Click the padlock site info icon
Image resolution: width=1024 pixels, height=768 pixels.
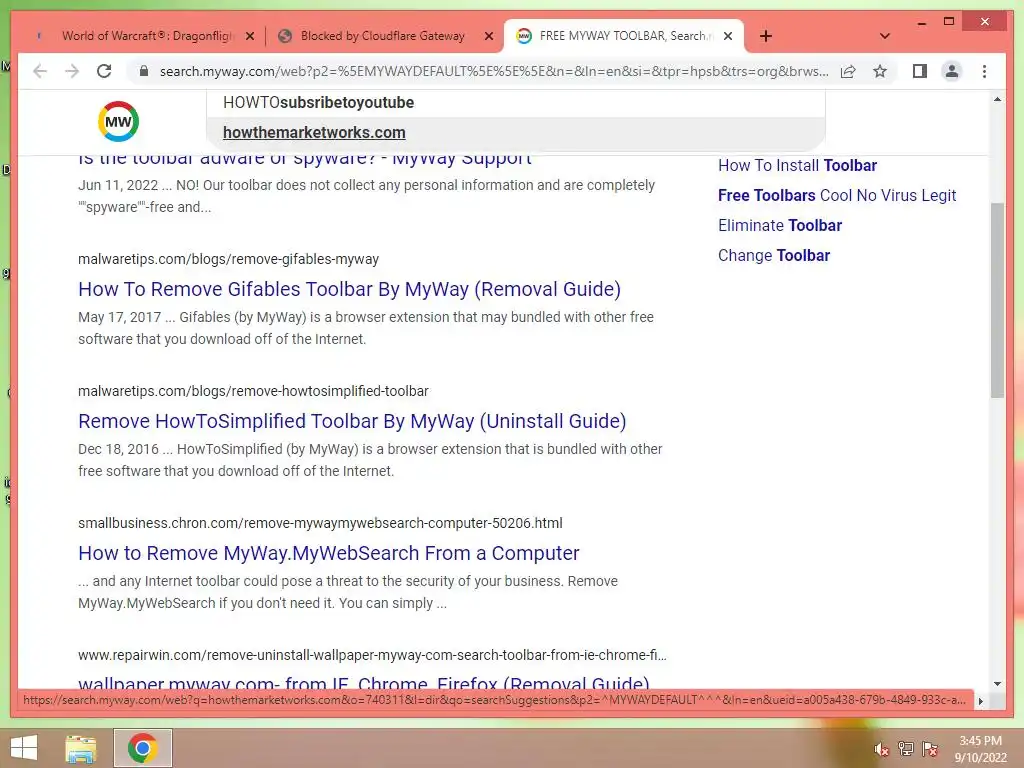pos(144,71)
